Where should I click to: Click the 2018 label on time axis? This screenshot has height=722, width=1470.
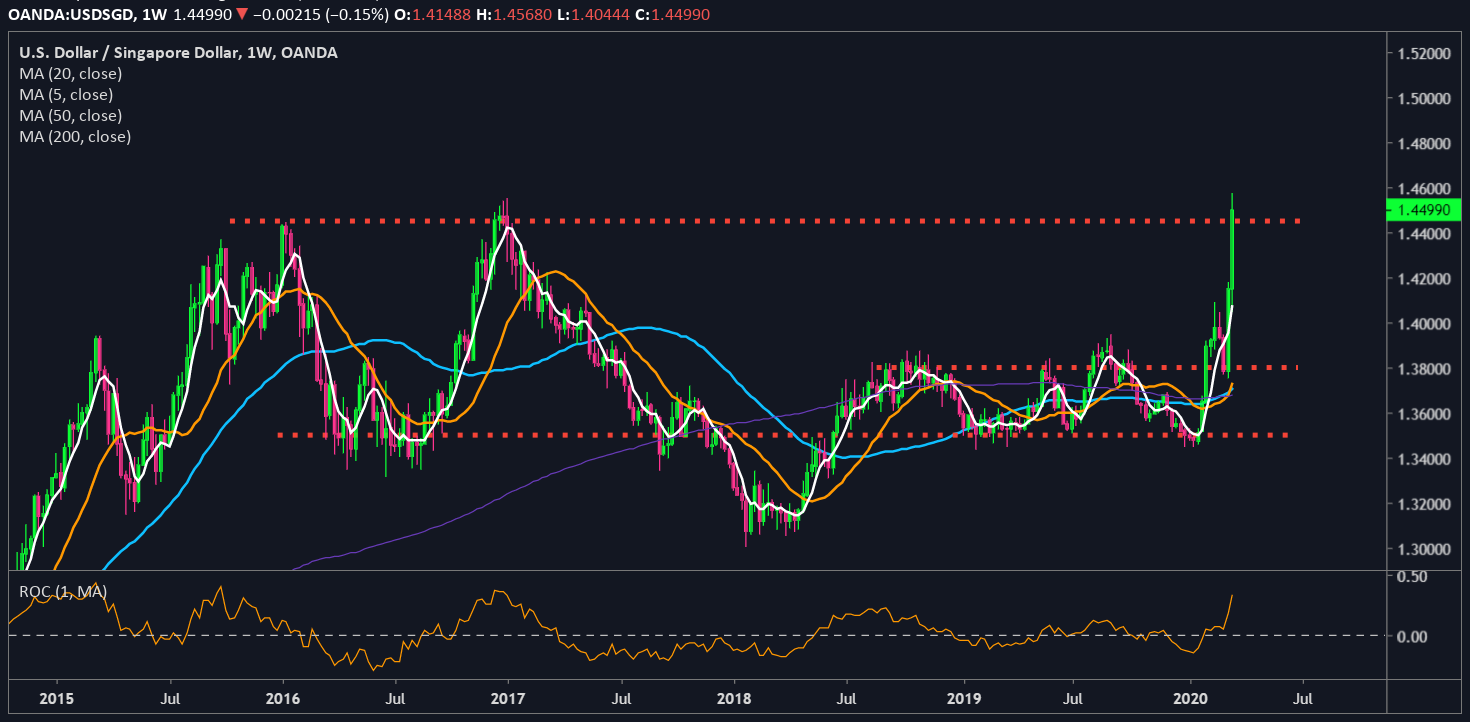(x=737, y=697)
